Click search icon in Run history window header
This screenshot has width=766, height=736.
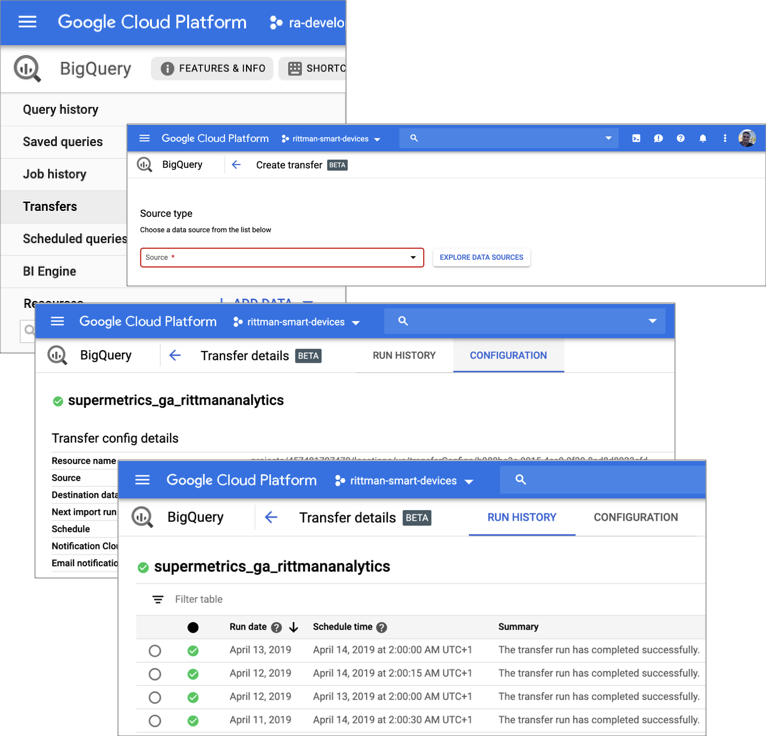pos(521,480)
